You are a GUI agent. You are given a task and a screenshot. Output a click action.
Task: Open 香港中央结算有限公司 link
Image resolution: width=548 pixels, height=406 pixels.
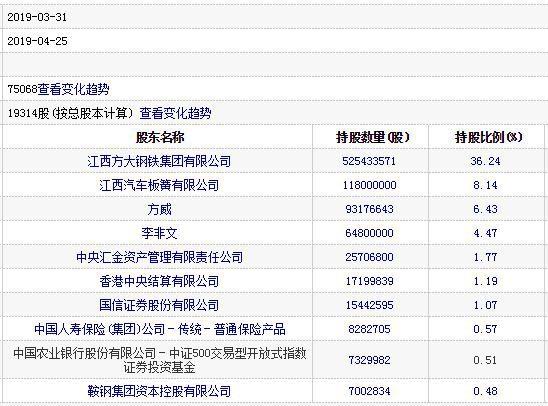tap(159, 281)
